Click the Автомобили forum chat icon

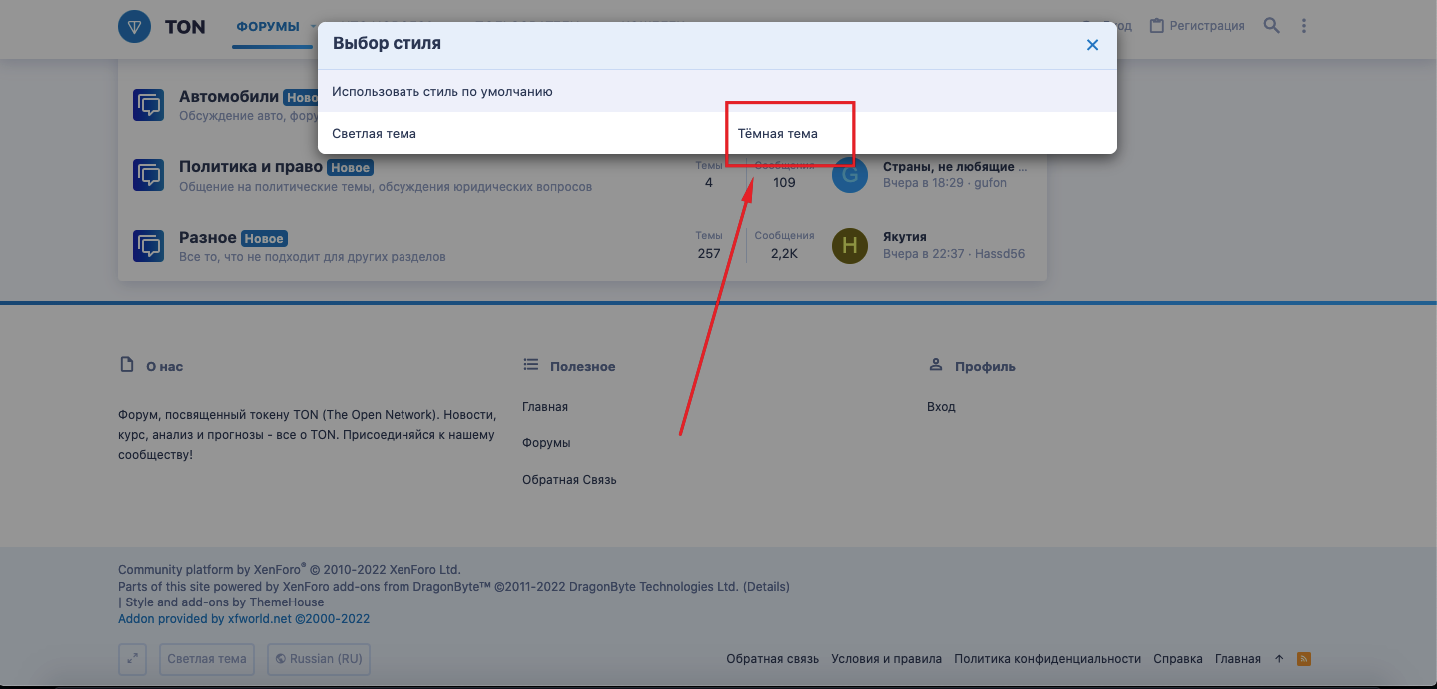tap(148, 104)
